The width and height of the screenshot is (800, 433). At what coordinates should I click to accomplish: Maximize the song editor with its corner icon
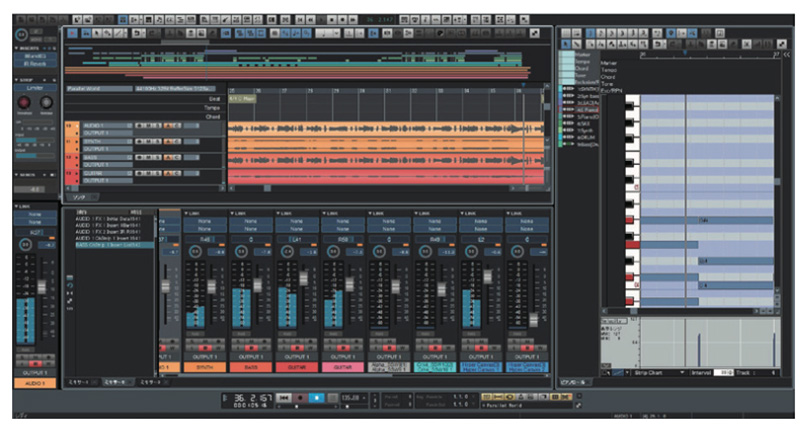point(534,33)
